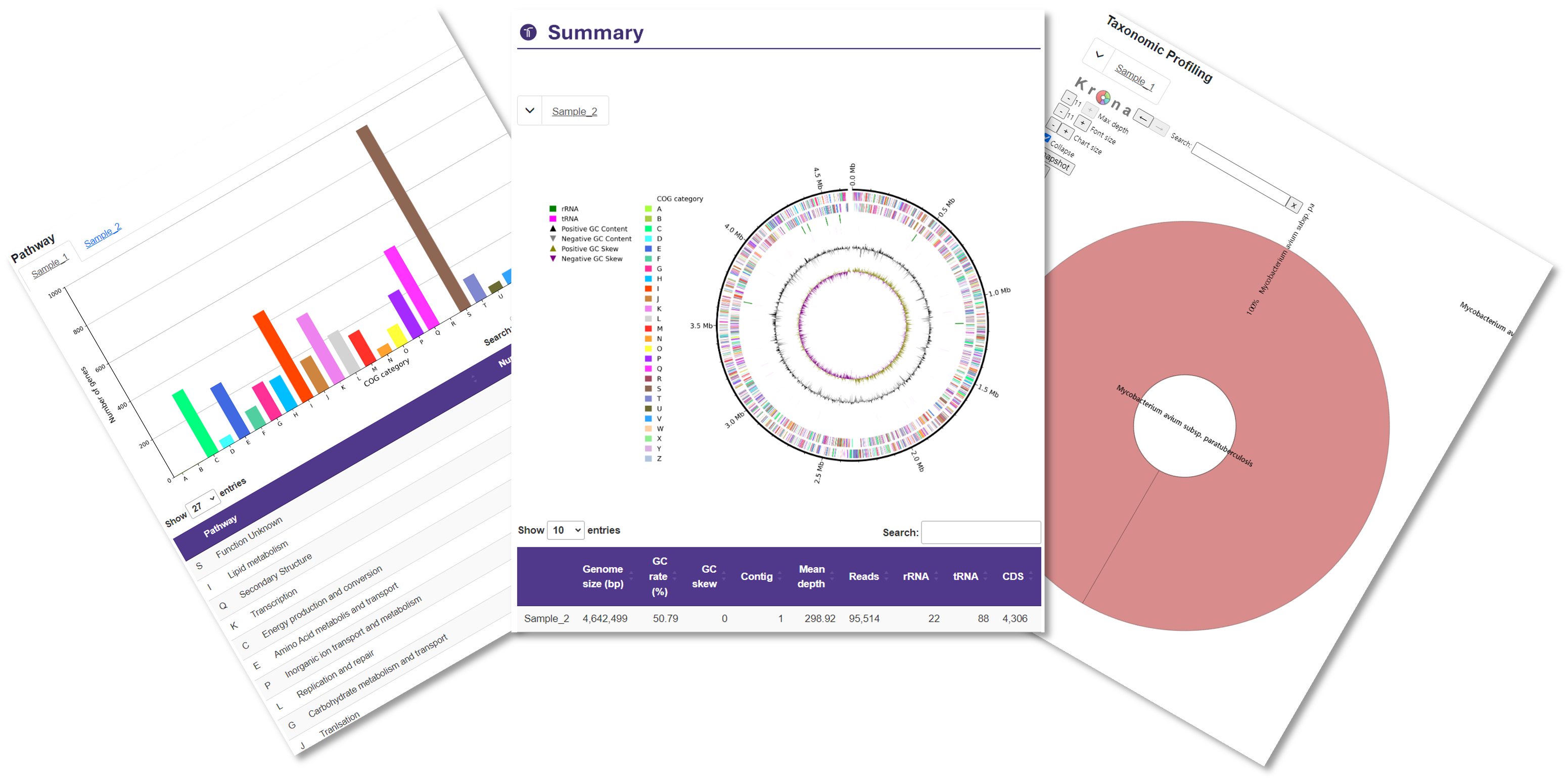Image resolution: width=1568 pixels, height=783 pixels.
Task: Click the Summary table Search field
Action: 981,532
